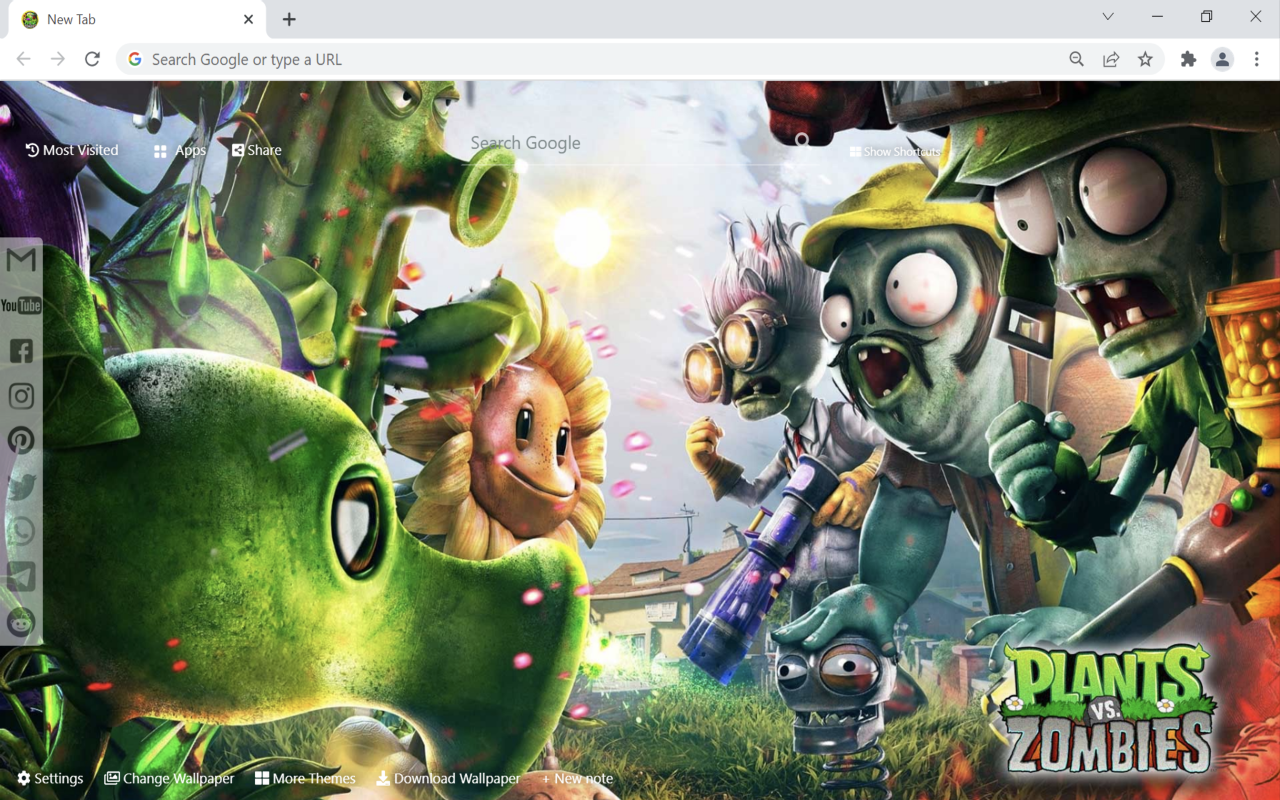
Task: Reload the current page
Action: pos(92,59)
